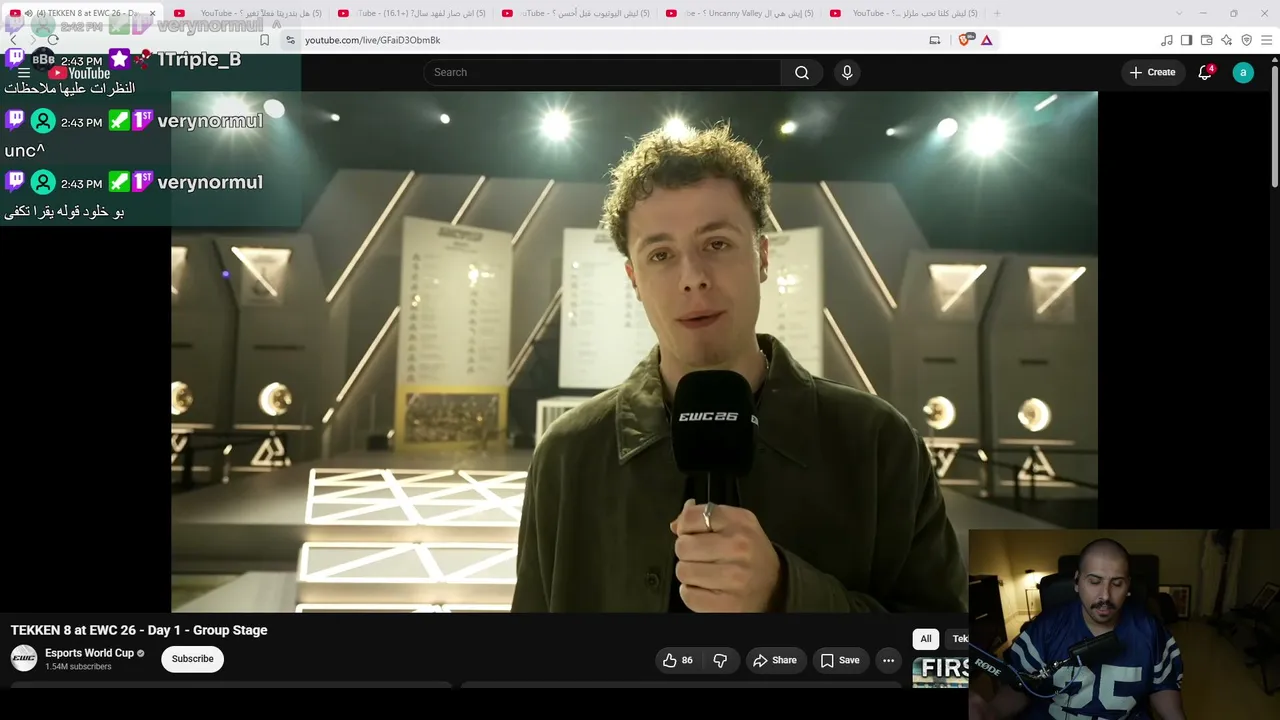Open Brave Rewards triangle icon
The image size is (1280, 720).
(987, 40)
